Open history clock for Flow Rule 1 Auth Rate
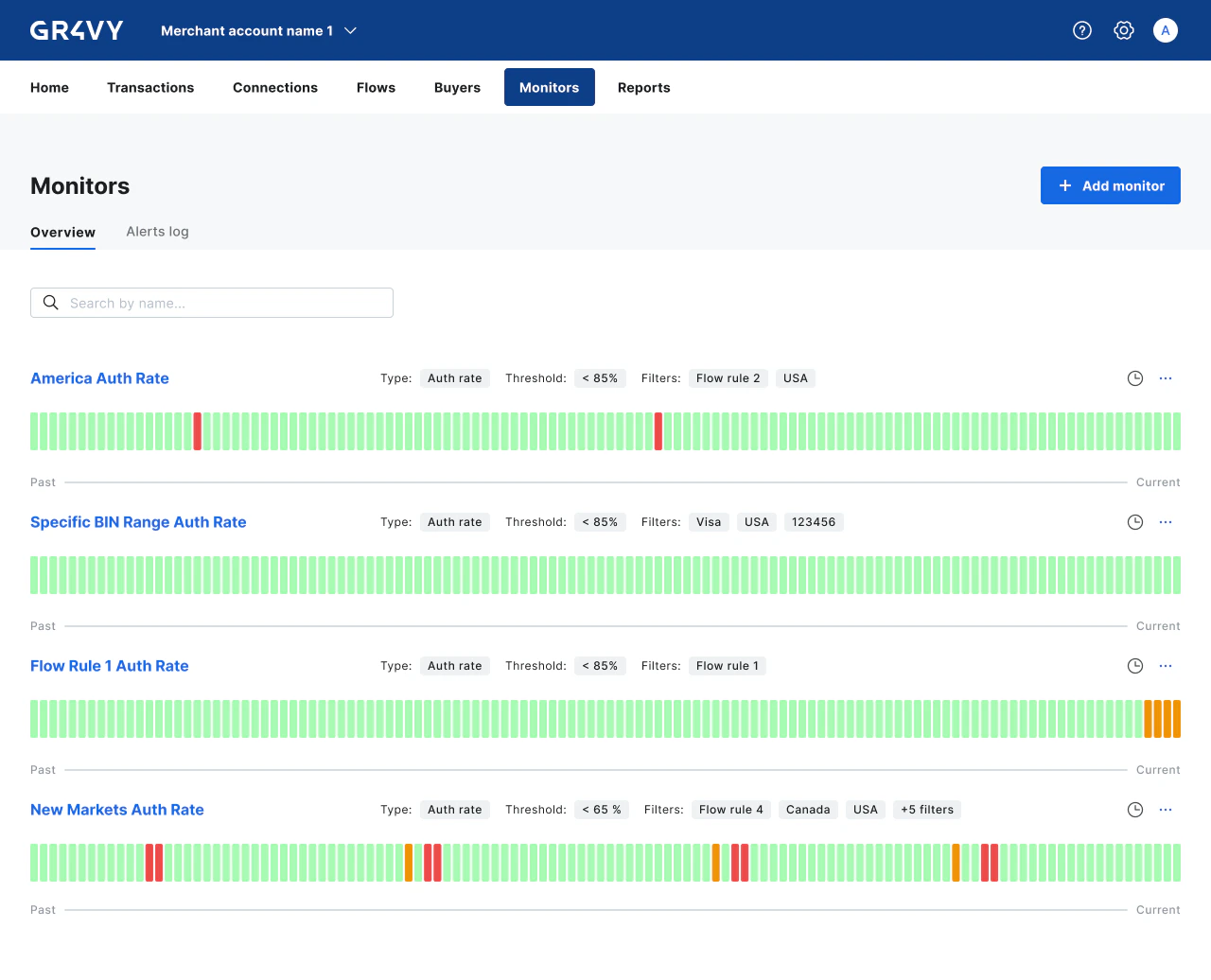Image resolution: width=1211 pixels, height=980 pixels. pyautogui.click(x=1135, y=666)
